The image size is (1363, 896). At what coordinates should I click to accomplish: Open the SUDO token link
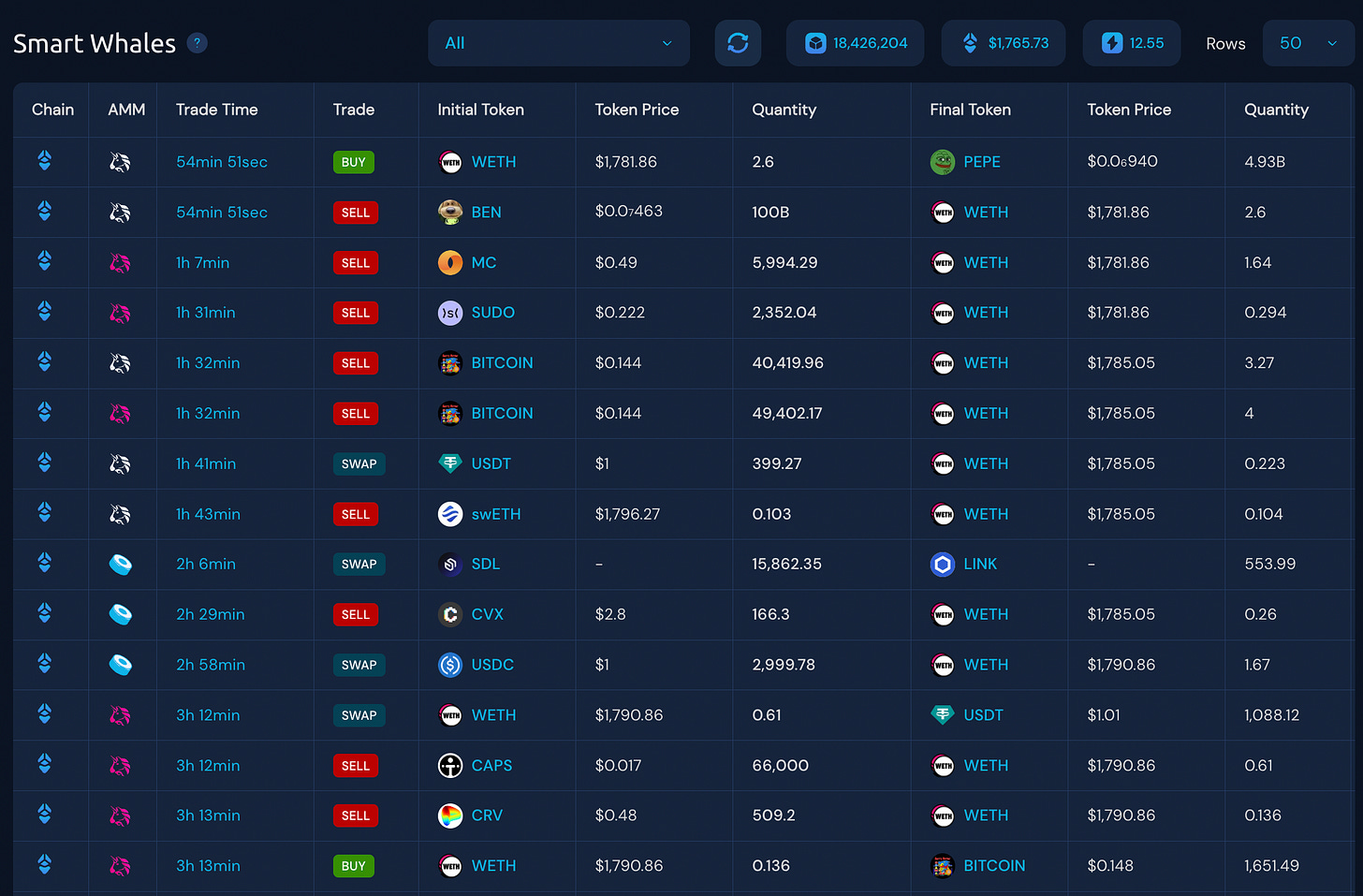(492, 313)
